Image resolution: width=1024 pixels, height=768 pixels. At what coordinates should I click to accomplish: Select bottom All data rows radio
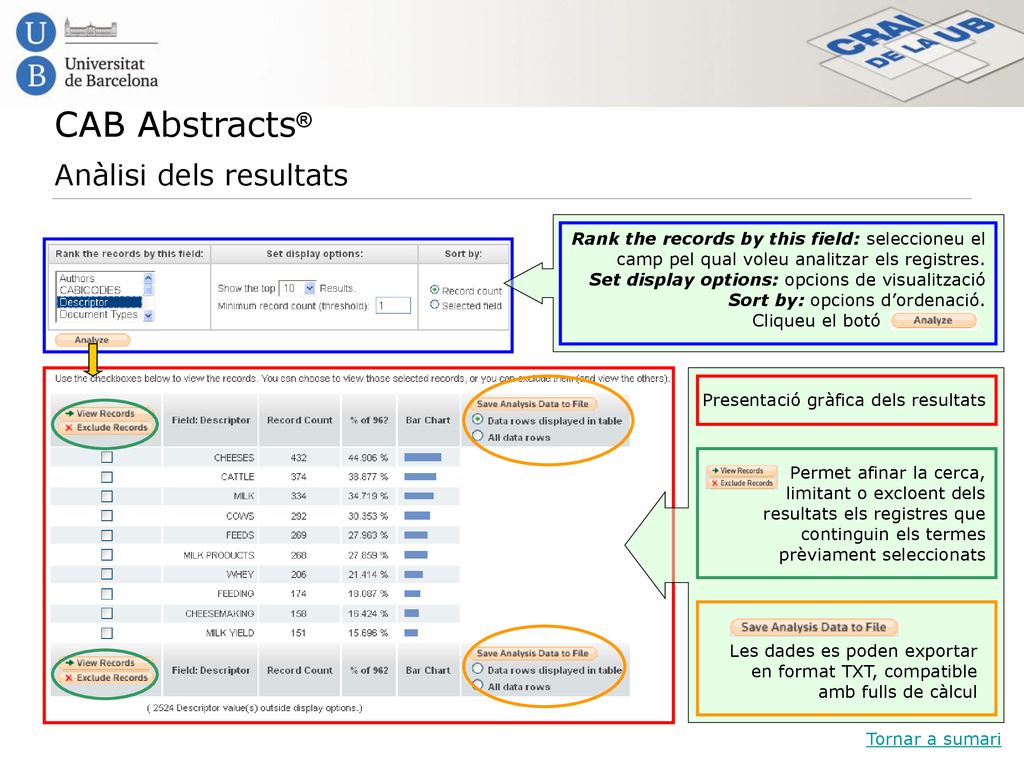click(x=477, y=685)
